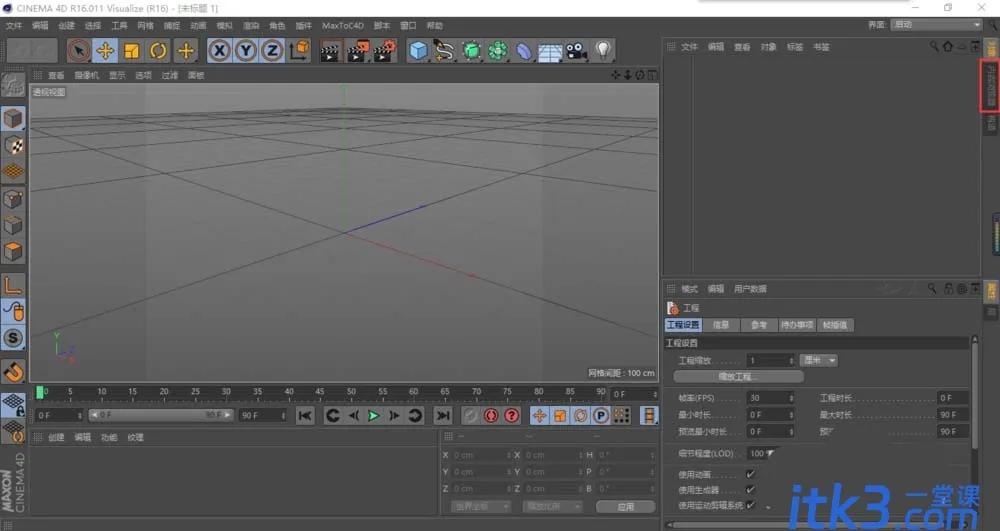The image size is (1000, 531).
Task: Open the deformer bend icon
Action: [x=524, y=50]
